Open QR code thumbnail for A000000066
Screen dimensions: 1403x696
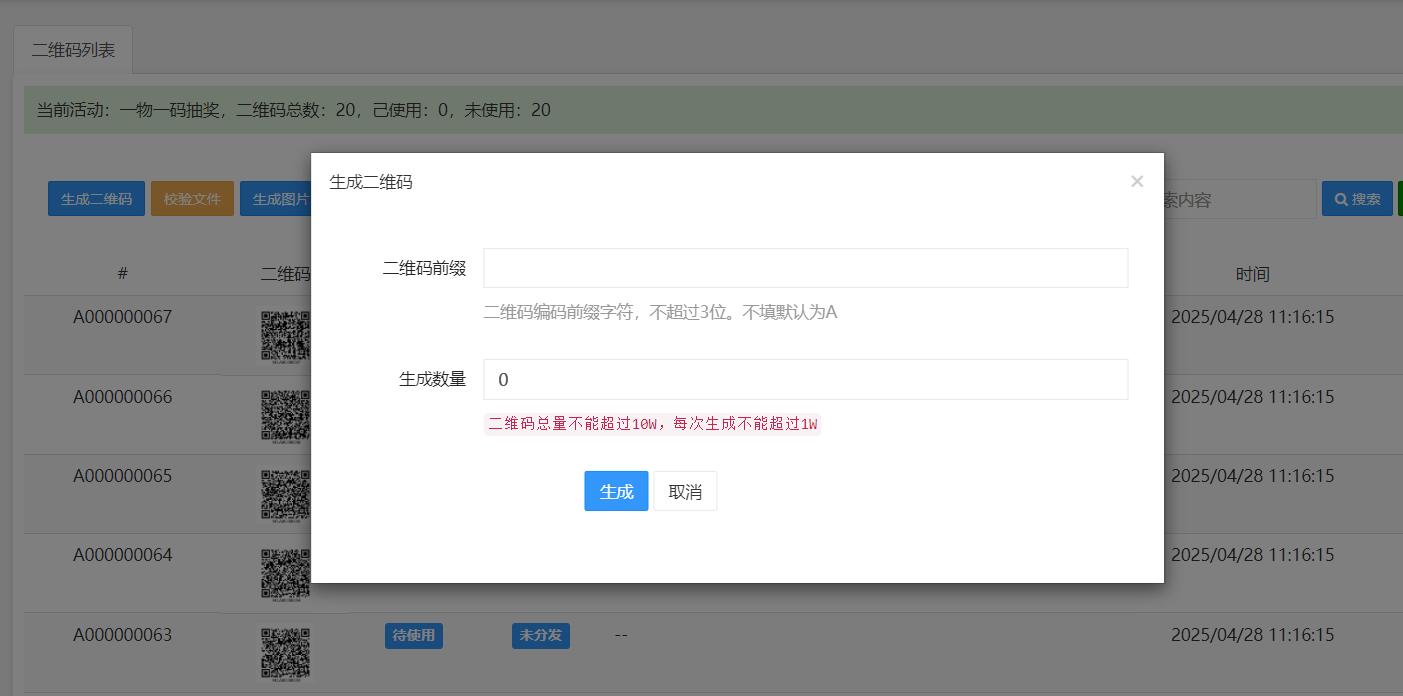coord(286,415)
